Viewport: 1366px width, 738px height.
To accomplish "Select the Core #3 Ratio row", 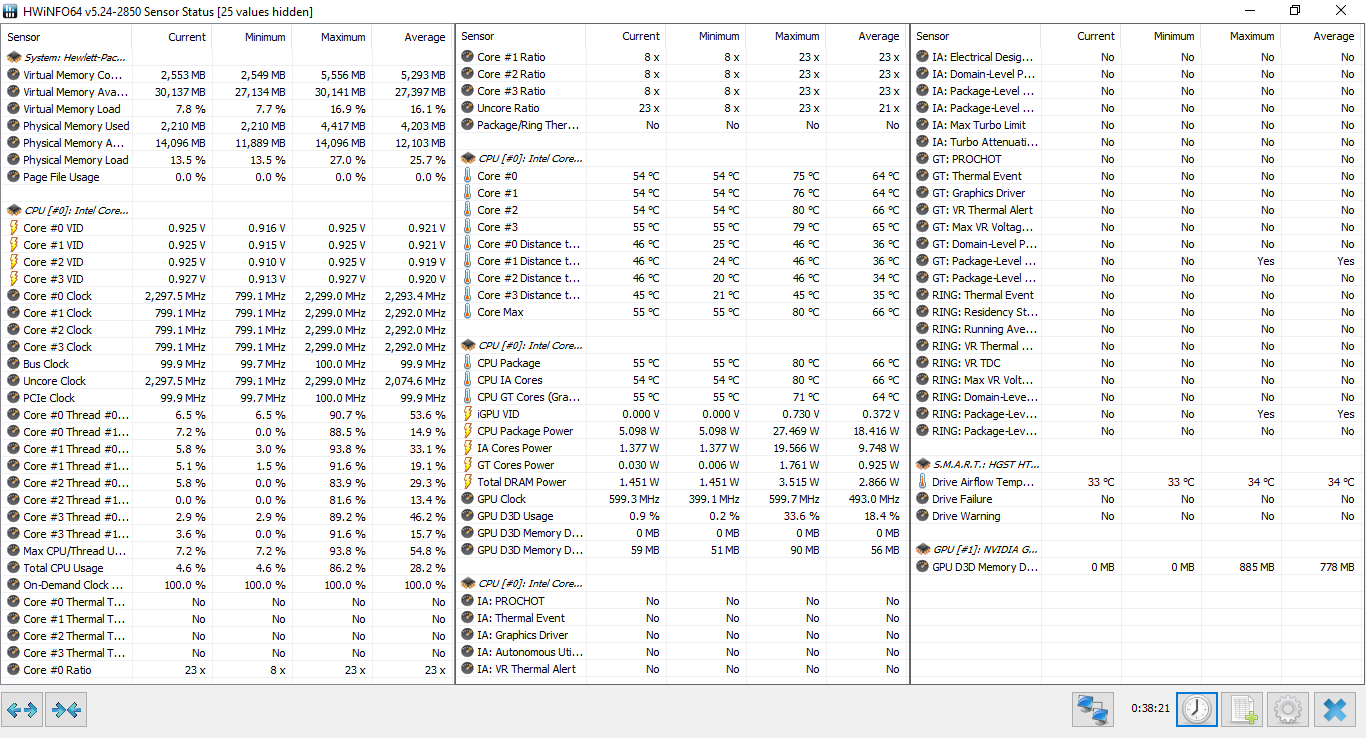I will click(x=682, y=91).
